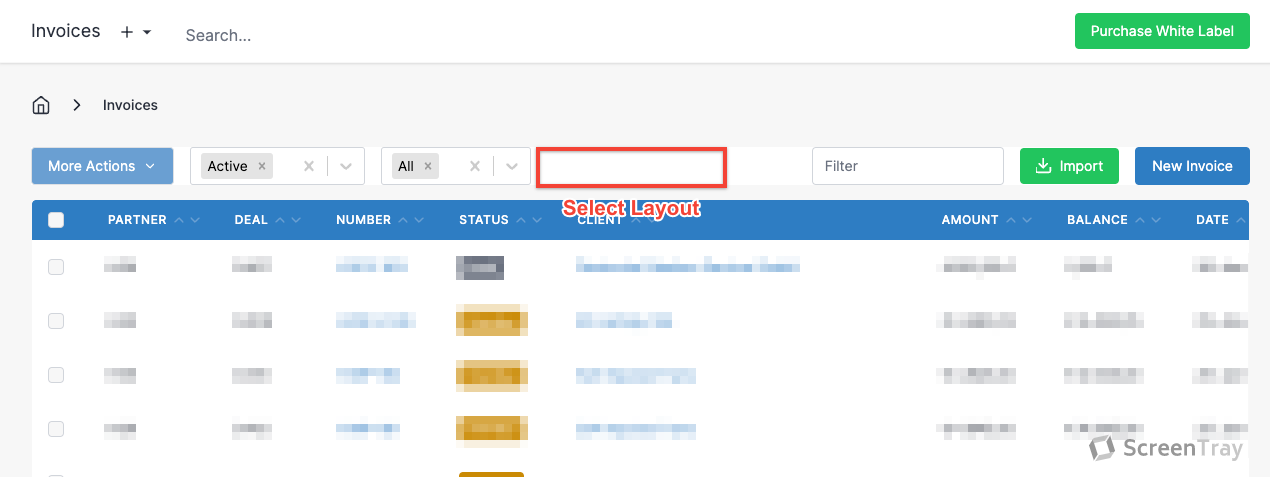Click the Import button
1270x477 pixels.
(x=1069, y=166)
